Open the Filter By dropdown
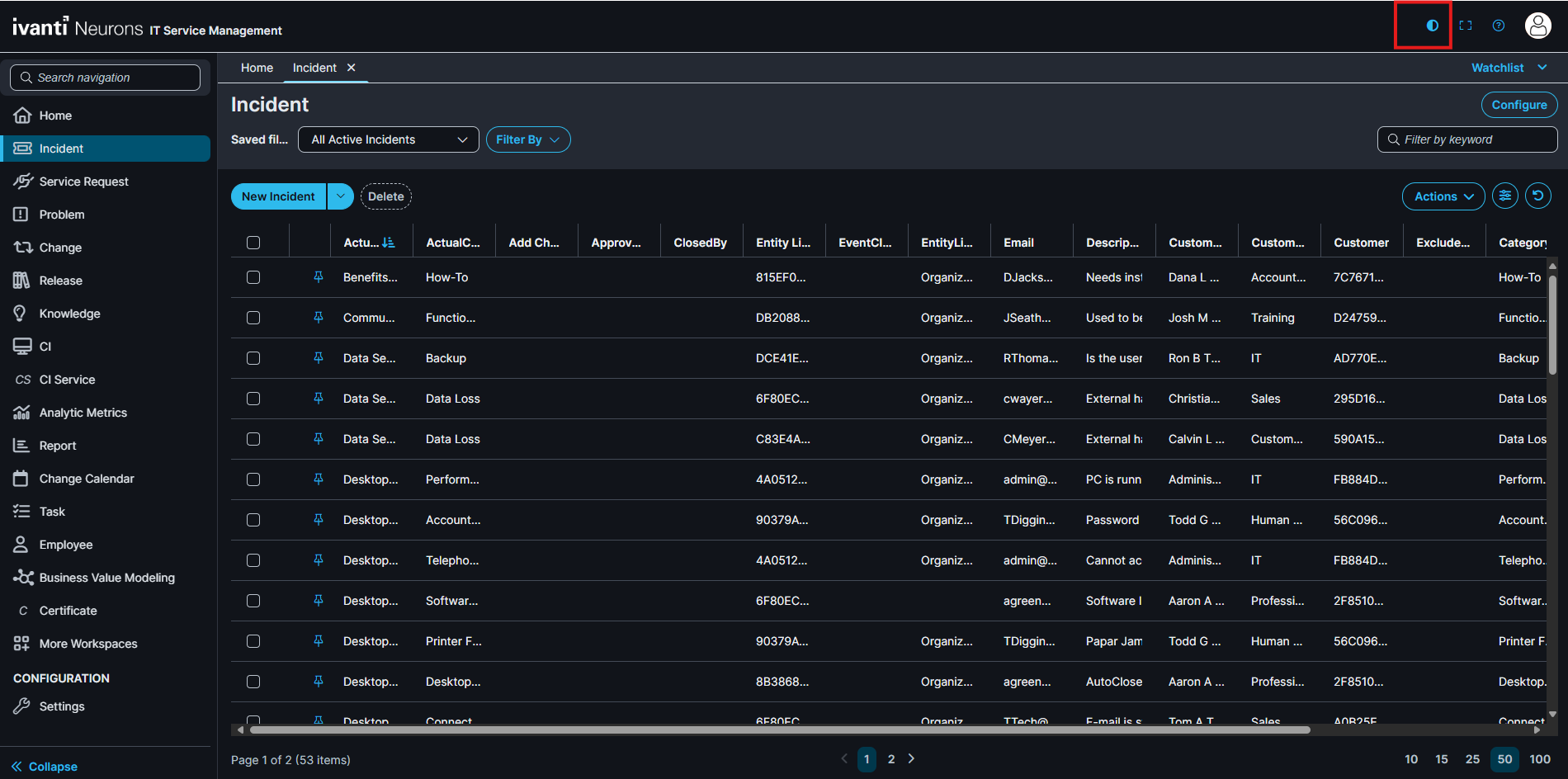 coord(527,139)
